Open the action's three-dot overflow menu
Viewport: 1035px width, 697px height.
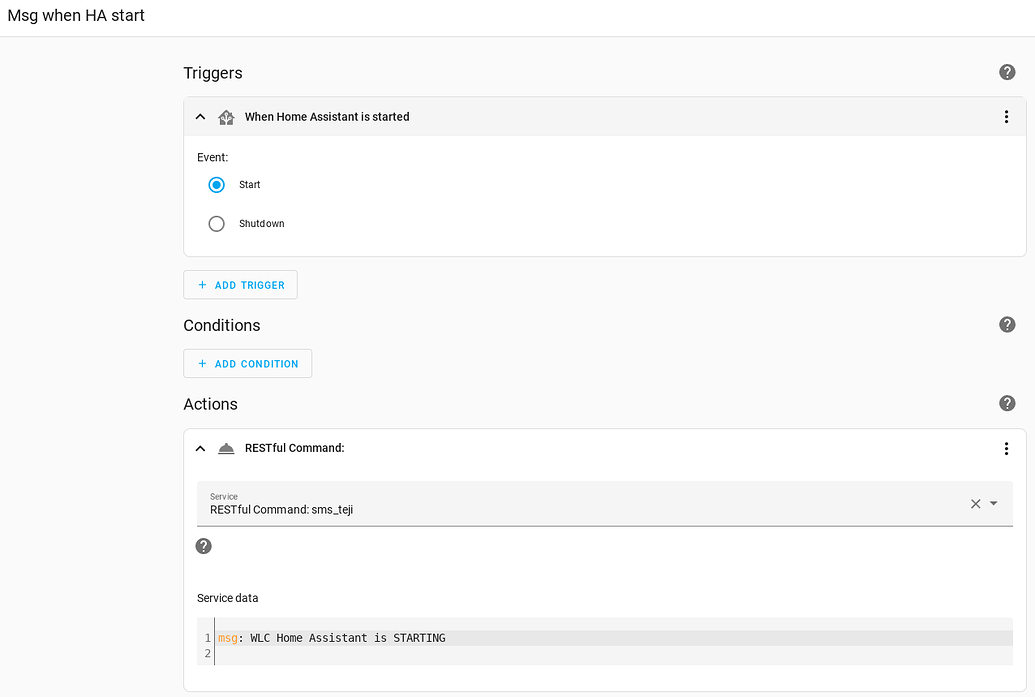(1006, 448)
